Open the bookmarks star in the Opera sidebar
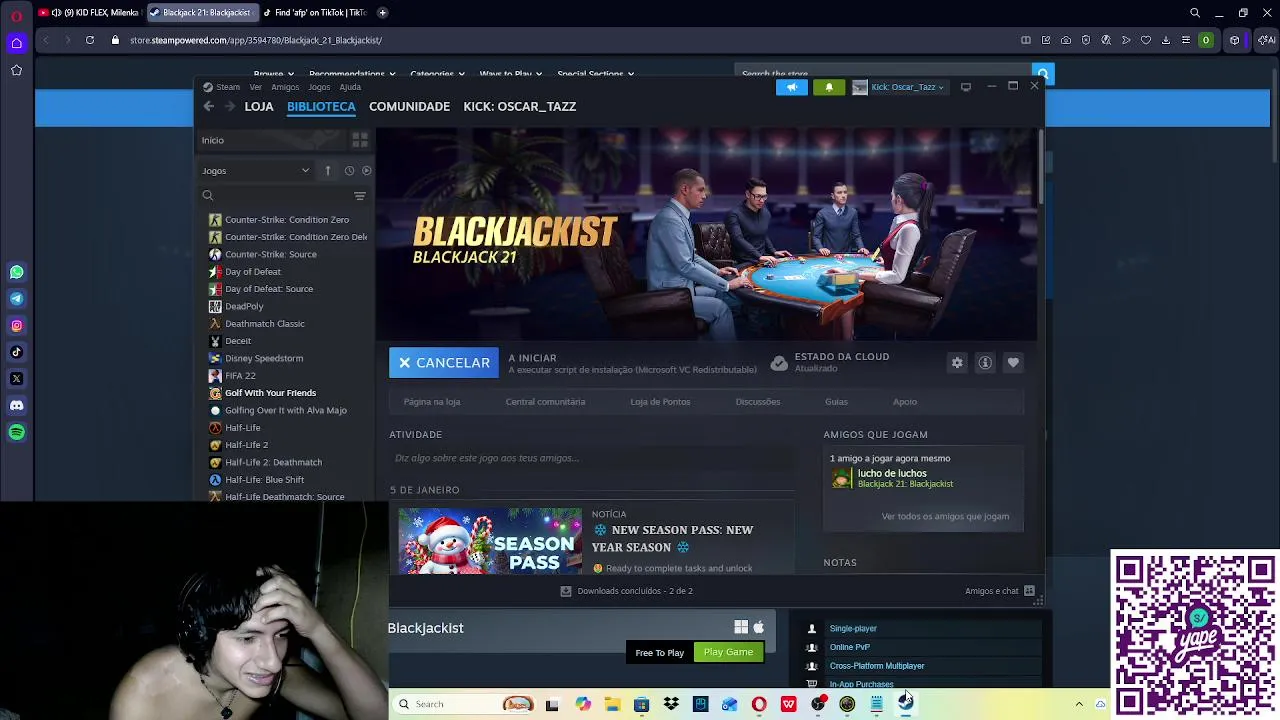1280x720 pixels. pos(16,70)
